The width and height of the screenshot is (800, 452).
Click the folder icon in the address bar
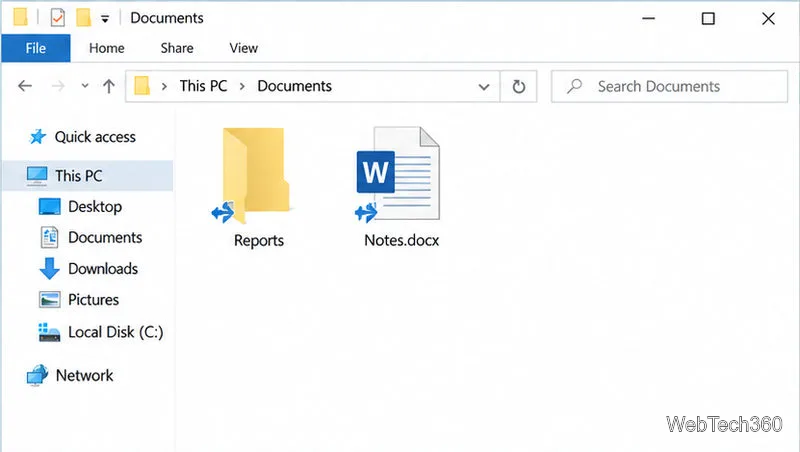142,86
